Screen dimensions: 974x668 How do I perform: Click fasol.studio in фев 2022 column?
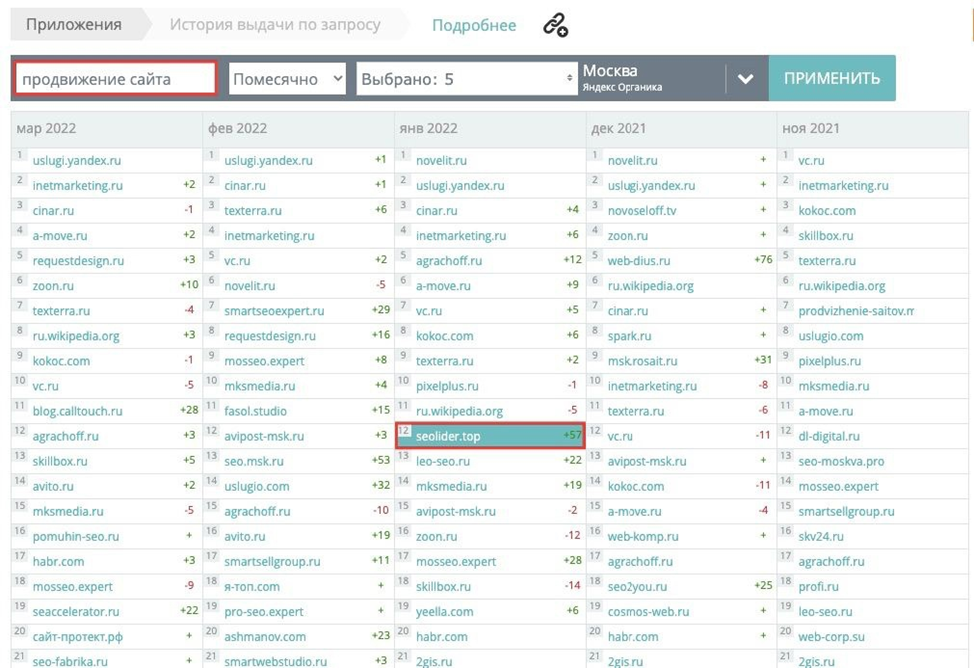255,411
